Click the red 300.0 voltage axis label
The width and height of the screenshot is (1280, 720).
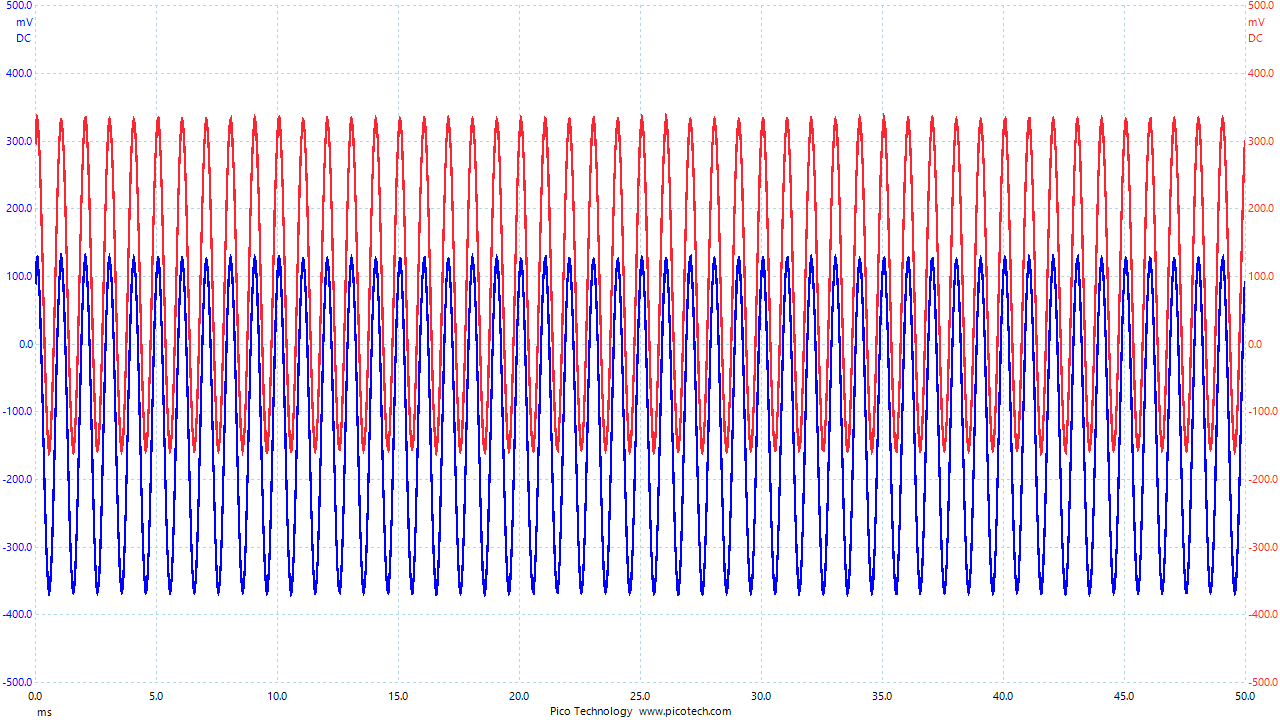(1262, 141)
